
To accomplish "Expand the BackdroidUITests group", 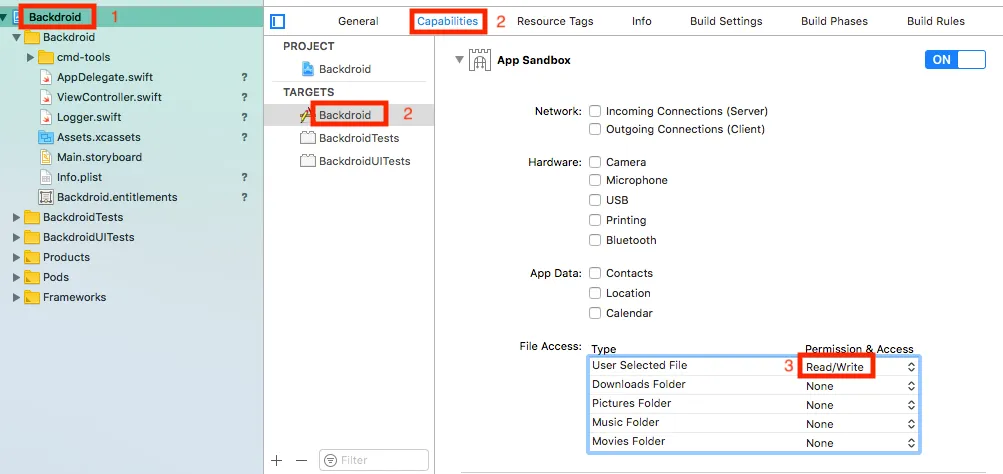I will click(17, 237).
